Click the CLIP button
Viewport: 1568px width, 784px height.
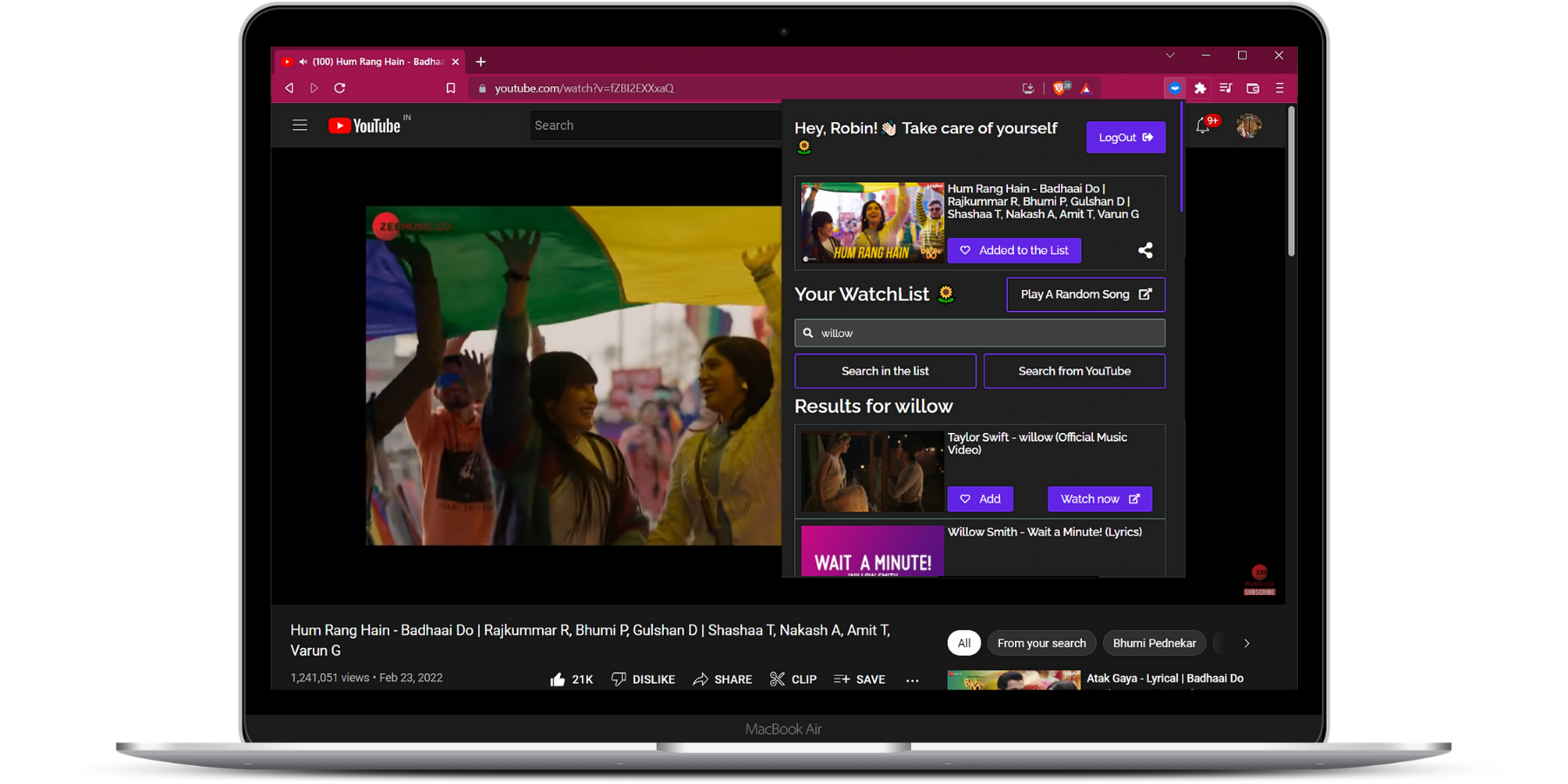pos(793,679)
